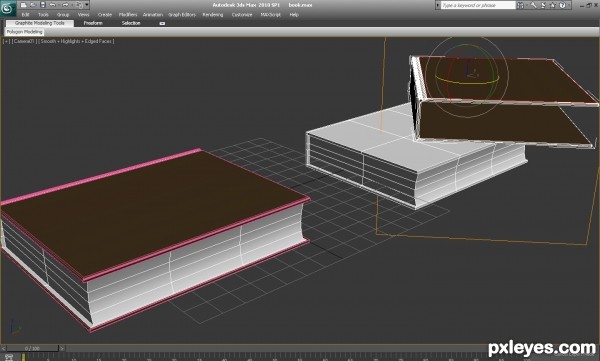
Task: Click the yellow rotate gizmo ring
Action: click(467, 82)
